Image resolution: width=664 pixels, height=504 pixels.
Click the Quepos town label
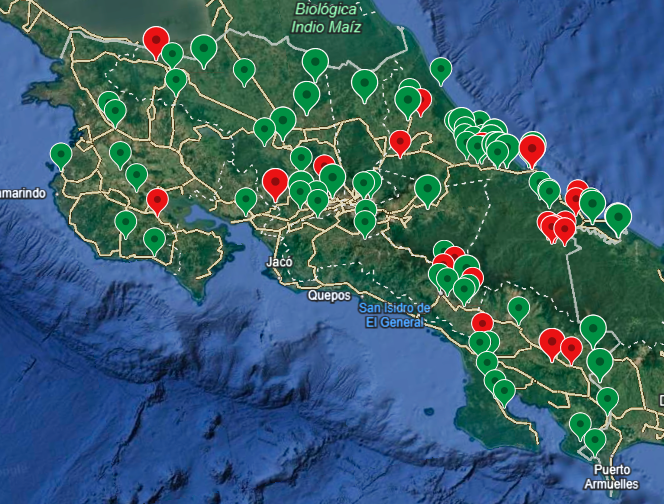click(x=329, y=296)
